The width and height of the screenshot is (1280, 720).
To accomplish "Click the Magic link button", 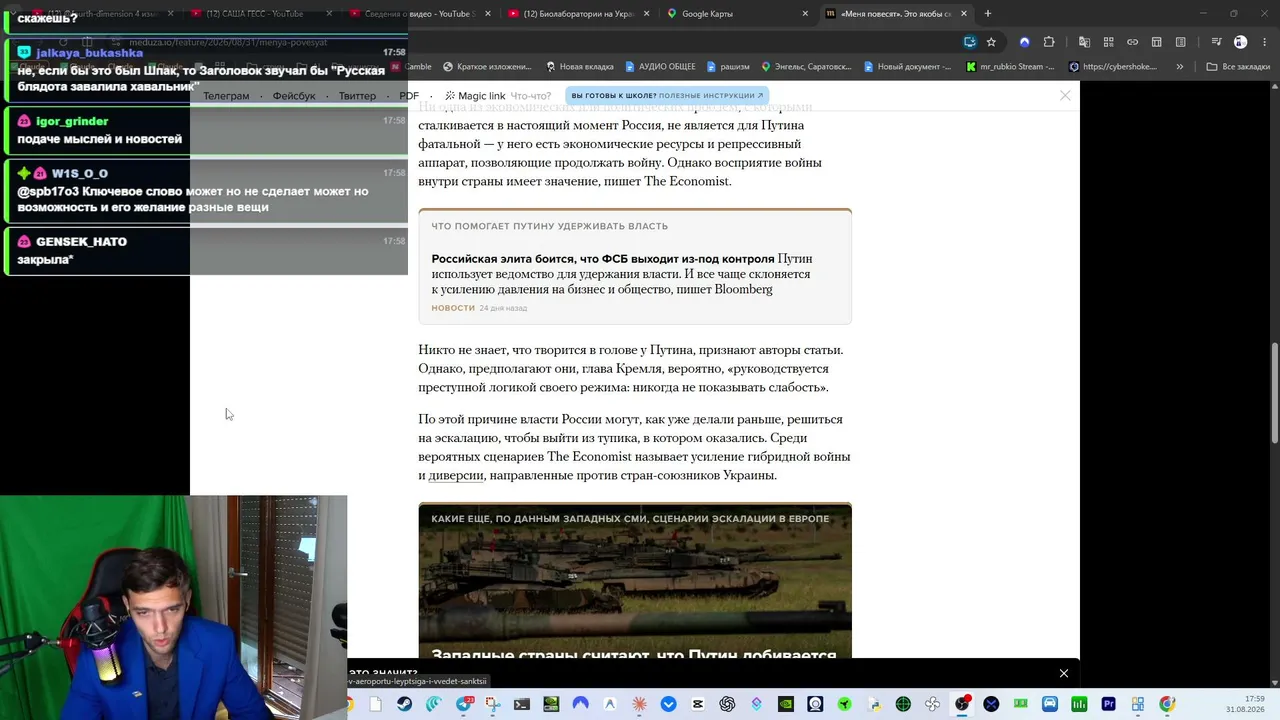I will [476, 96].
